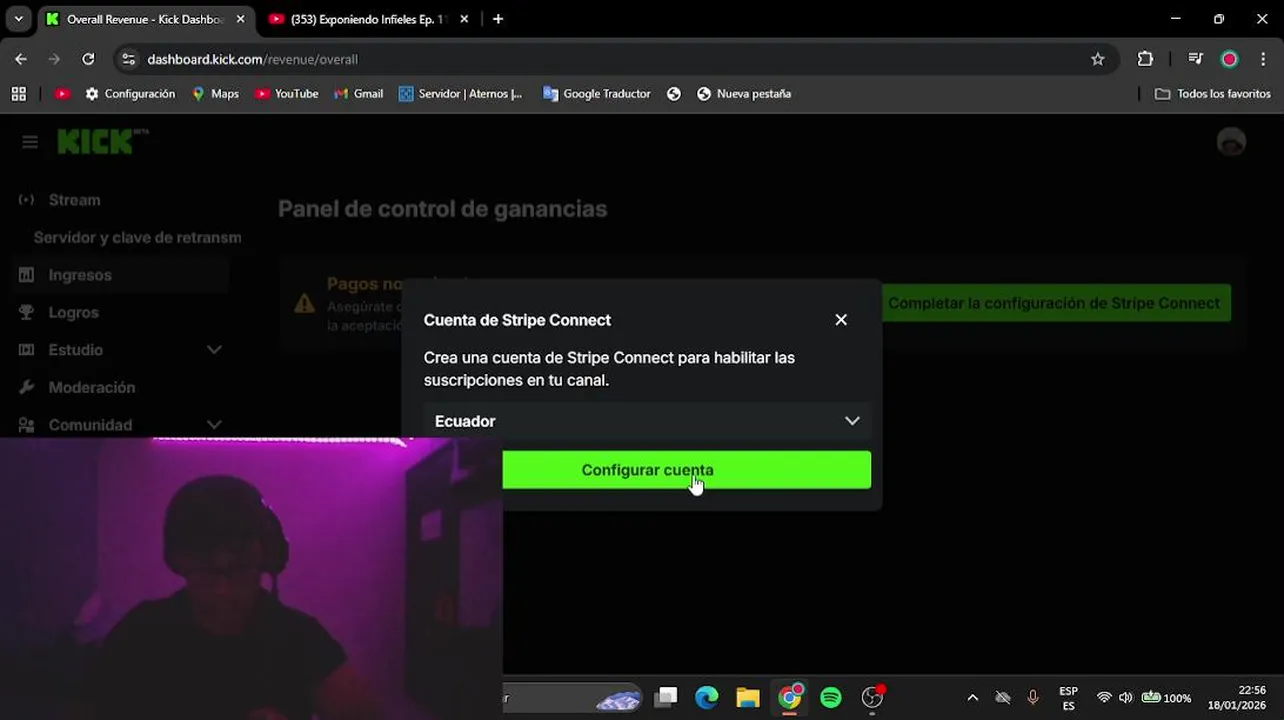Close the Exponiendo Infieles tab
1284x720 pixels.
tap(464, 19)
